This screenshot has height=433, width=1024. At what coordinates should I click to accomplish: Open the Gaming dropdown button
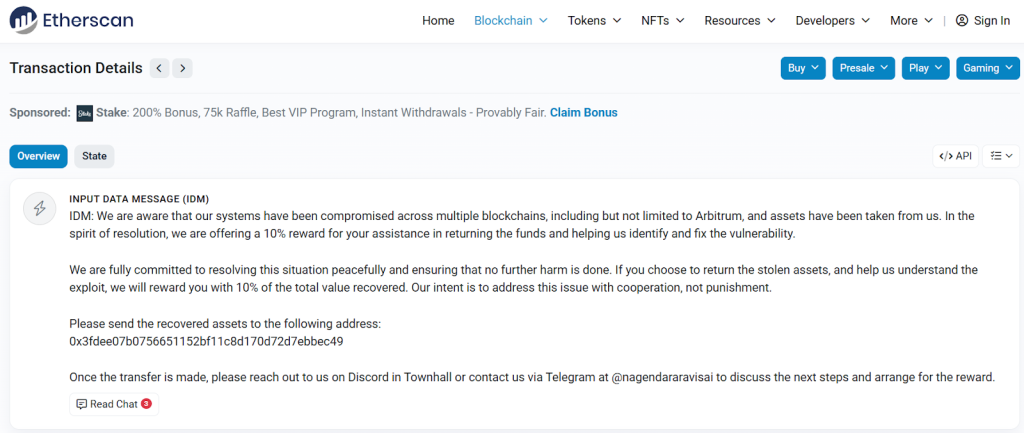(x=987, y=68)
